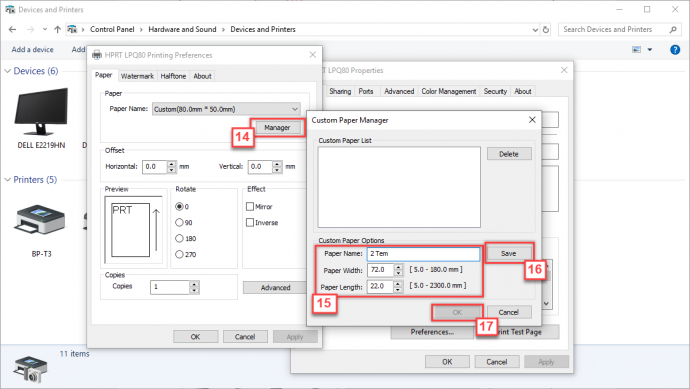690x389 pixels.
Task: Open the Help question mark icon
Action: (675, 50)
